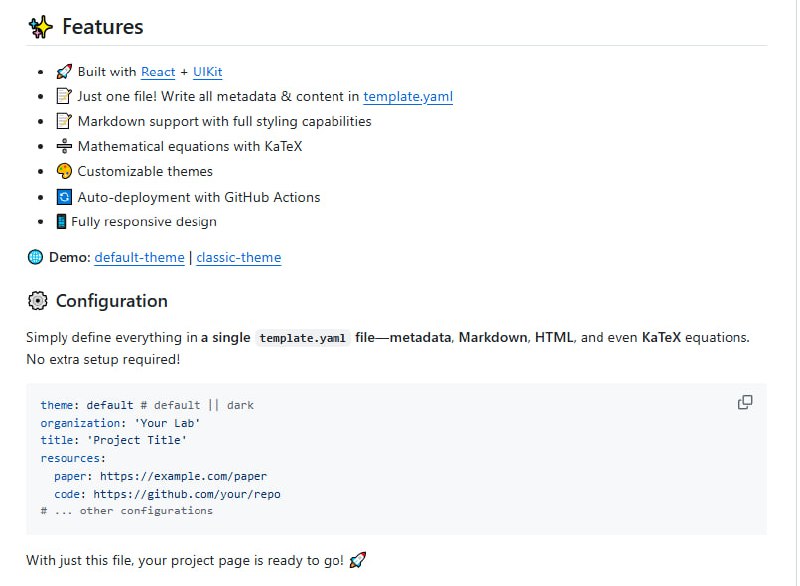Image resolution: width=800 pixels, height=586 pixels.
Task: Click the Configuration heading text
Action: pos(111,301)
